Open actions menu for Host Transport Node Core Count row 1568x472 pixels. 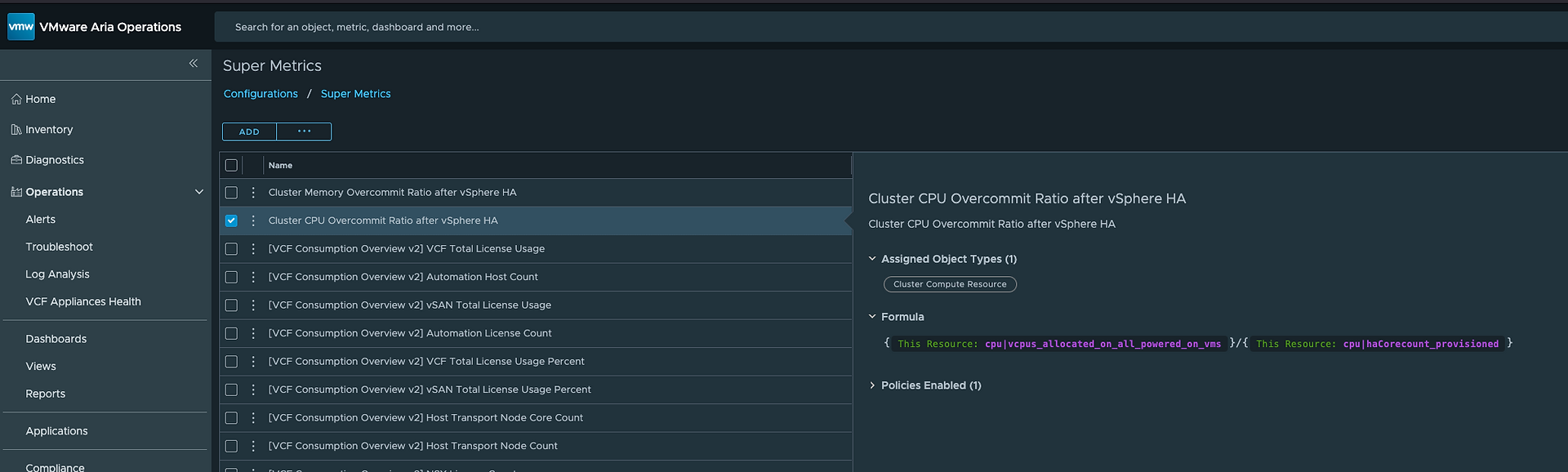click(253, 418)
